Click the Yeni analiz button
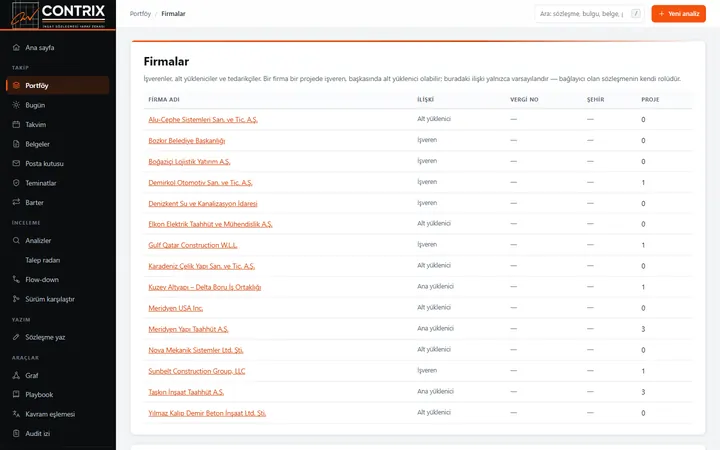 point(678,14)
